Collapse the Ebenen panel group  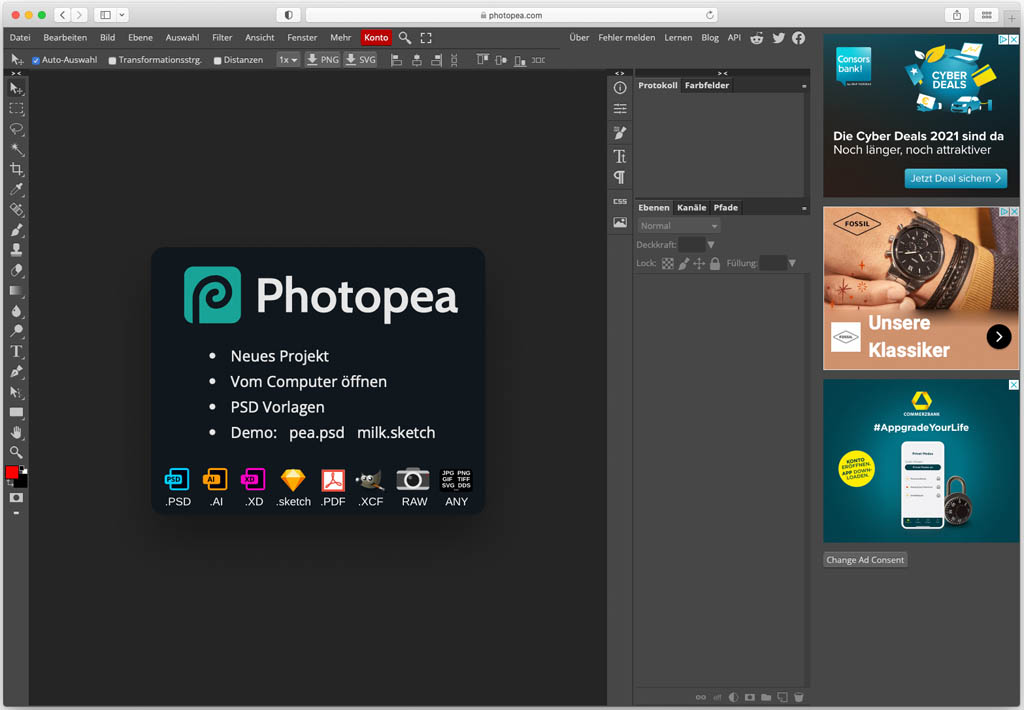point(805,208)
